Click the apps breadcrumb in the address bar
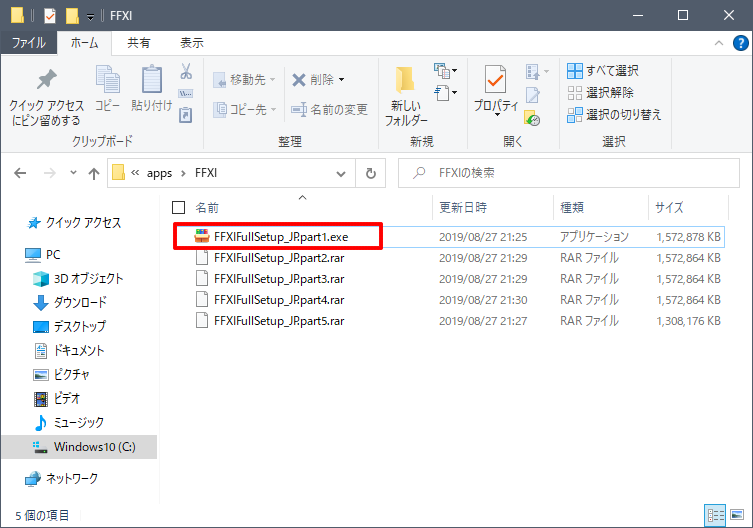The image size is (753, 528). [x=159, y=173]
